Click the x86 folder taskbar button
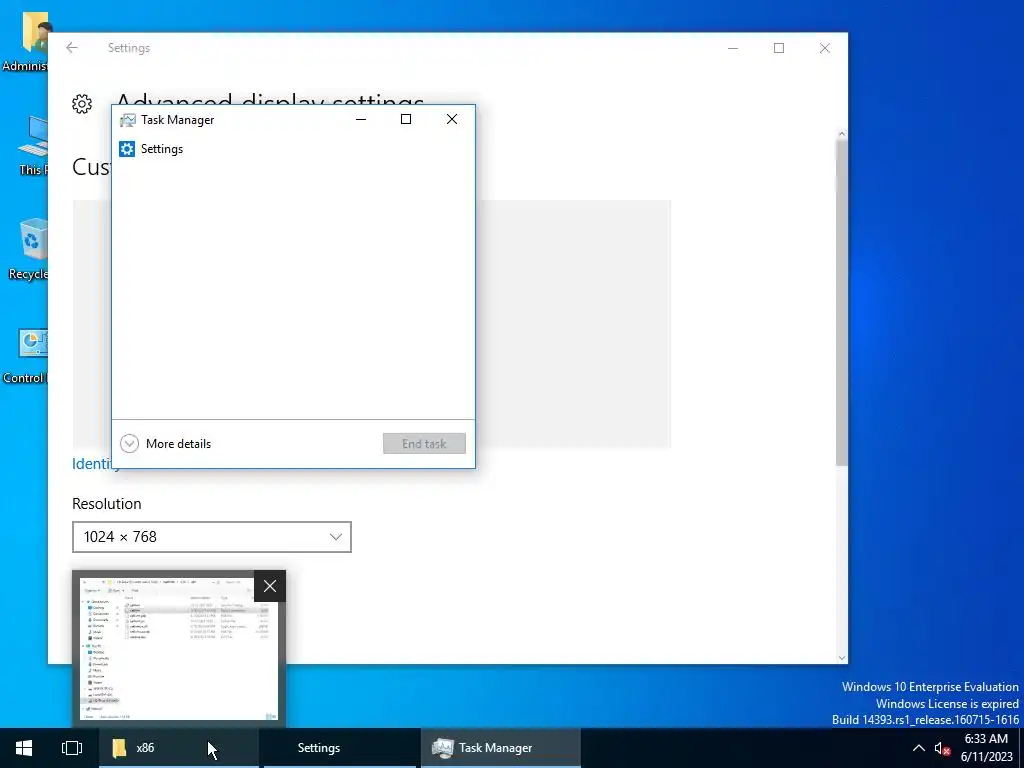This screenshot has height=768, width=1024. click(x=178, y=748)
